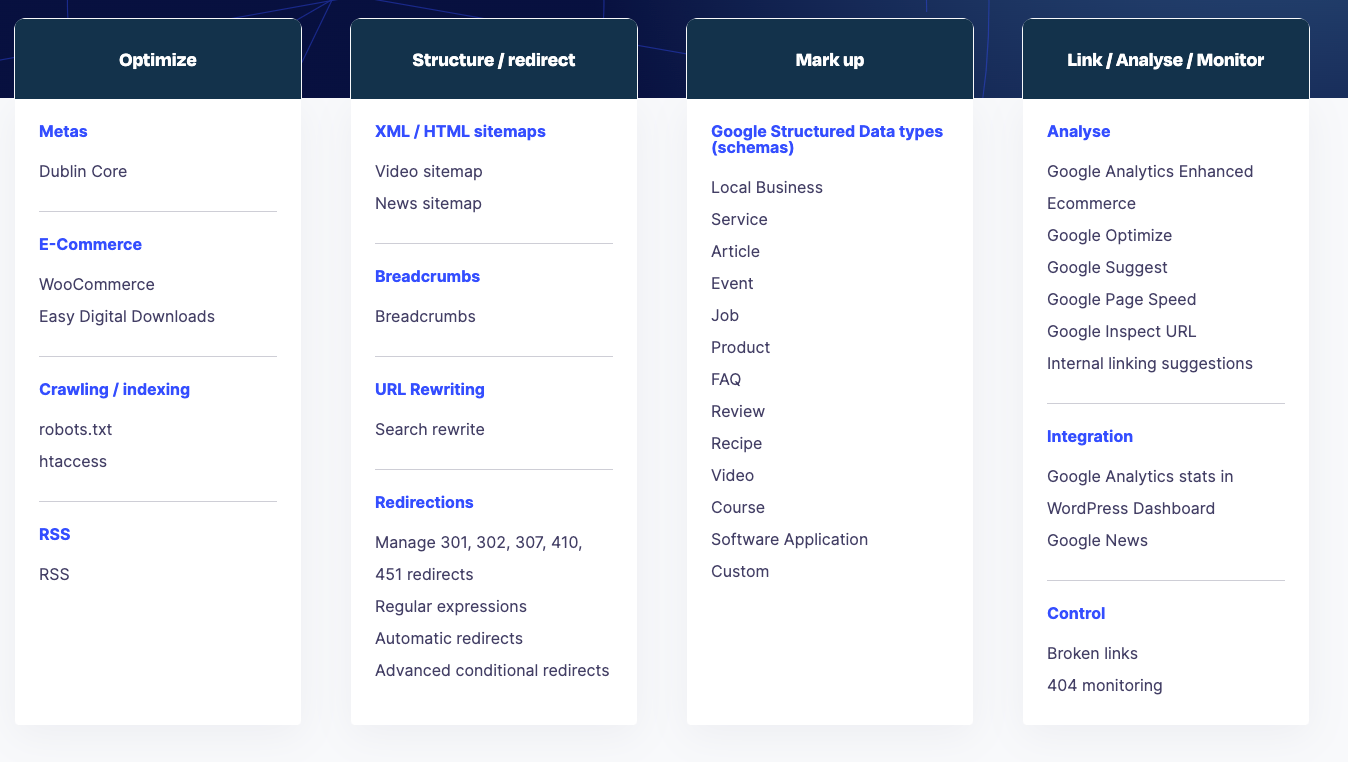The height and width of the screenshot is (762, 1348).
Task: Click the Mark up column header
Action: pyautogui.click(x=829, y=60)
